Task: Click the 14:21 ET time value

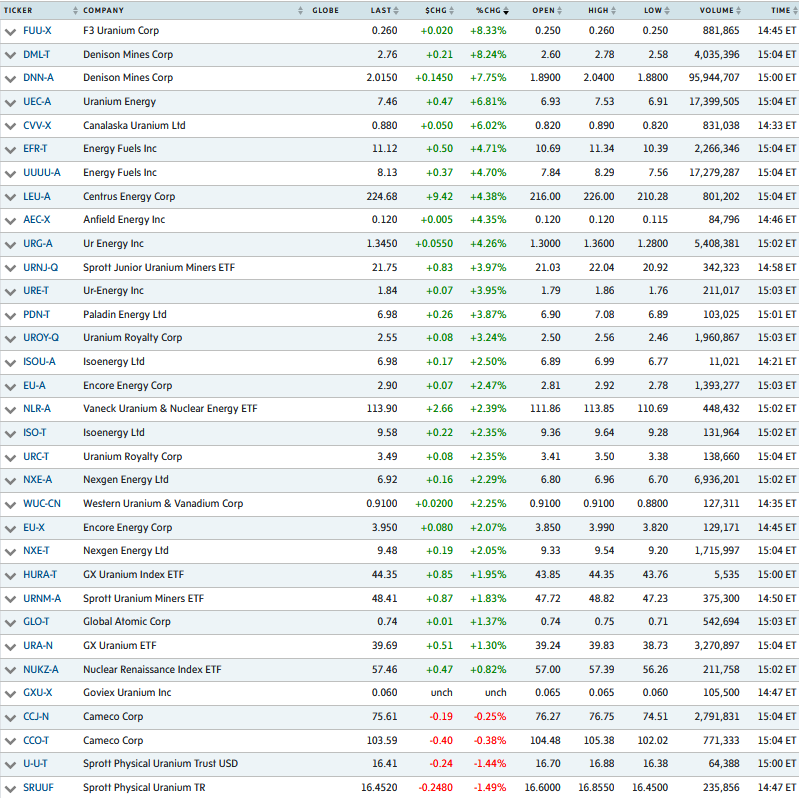Action: coord(777,361)
